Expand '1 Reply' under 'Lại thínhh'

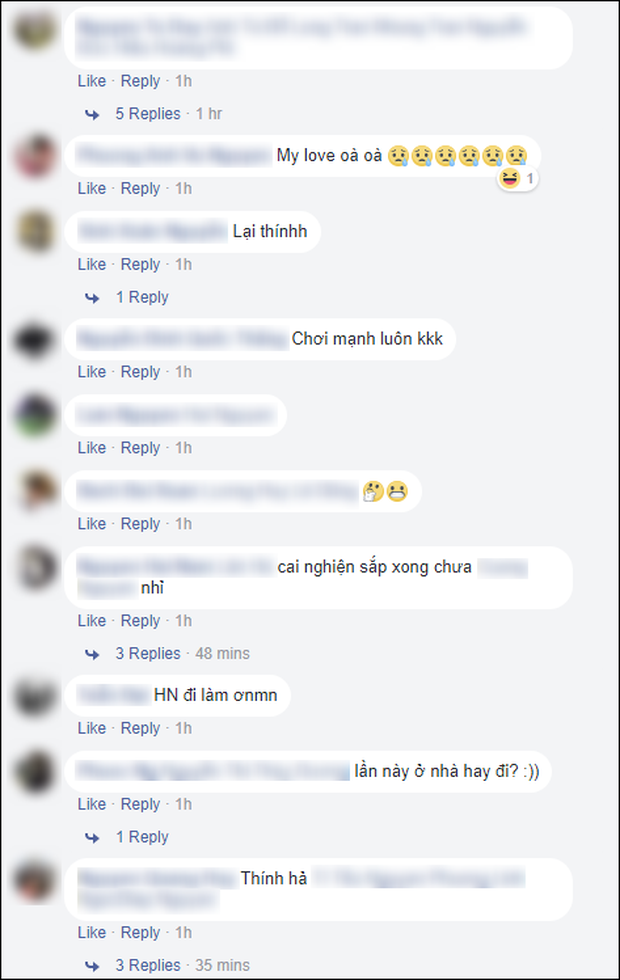142,297
